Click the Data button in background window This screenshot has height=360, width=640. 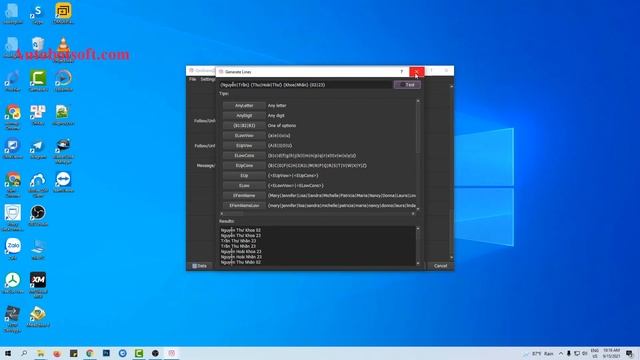200,266
